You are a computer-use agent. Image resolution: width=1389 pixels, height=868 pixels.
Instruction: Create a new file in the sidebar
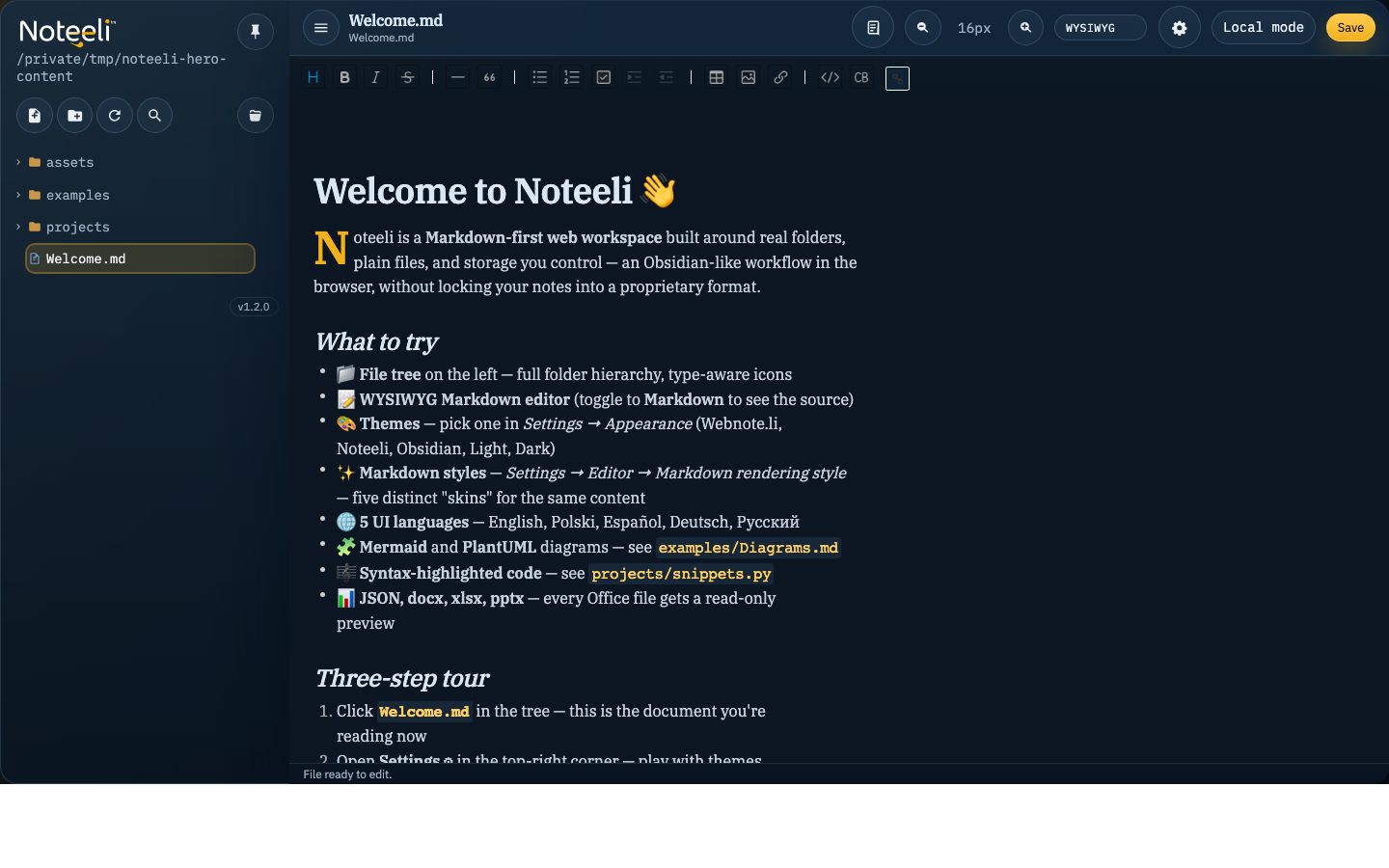(x=35, y=116)
